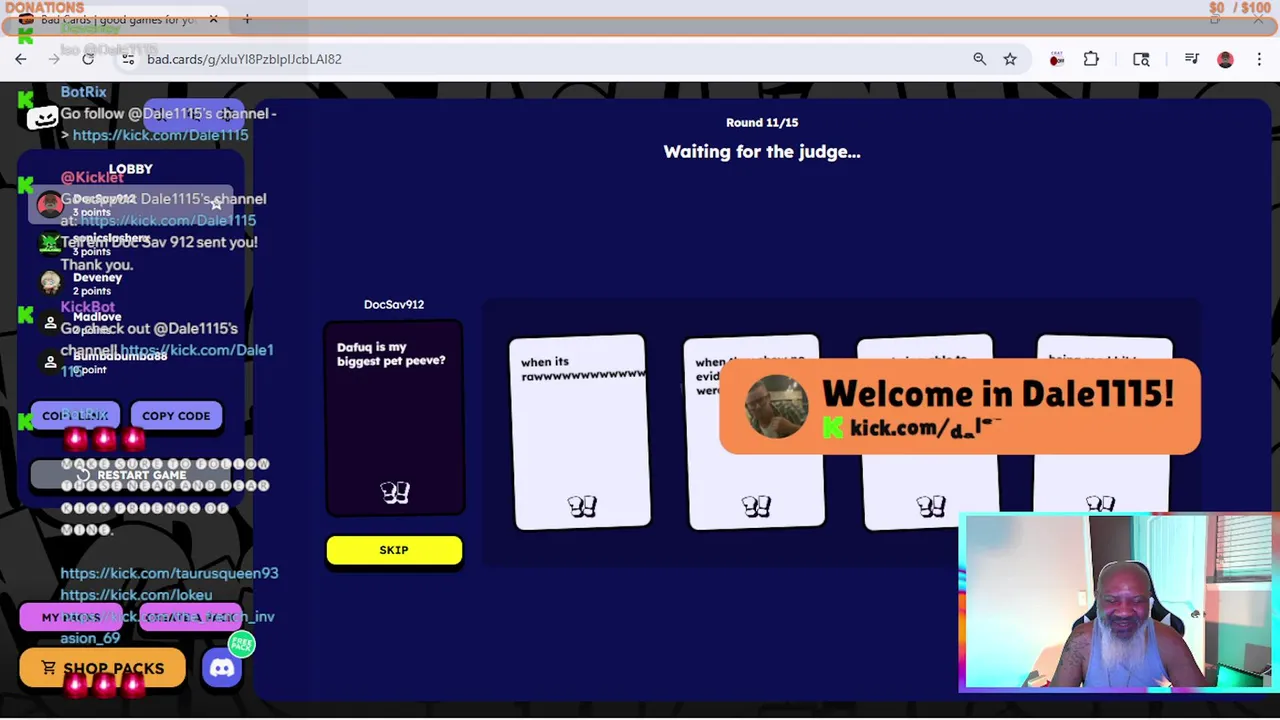Open BotRix's kick.com/Dale1115 link
The image size is (1280, 720).
(x=160, y=135)
